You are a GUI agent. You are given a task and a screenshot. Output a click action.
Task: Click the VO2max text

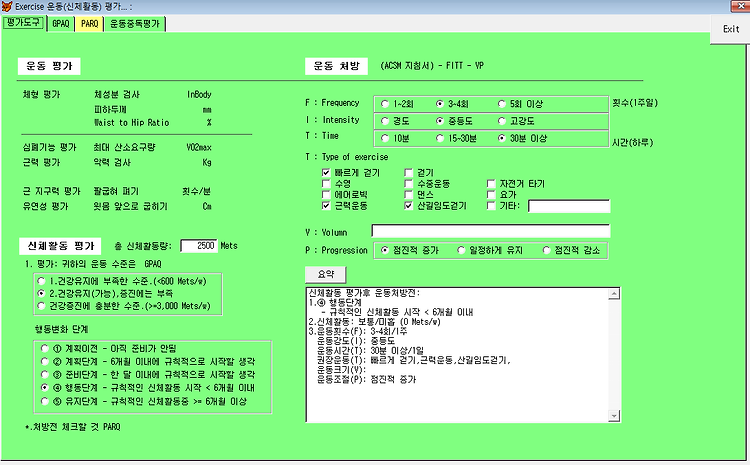[199, 147]
